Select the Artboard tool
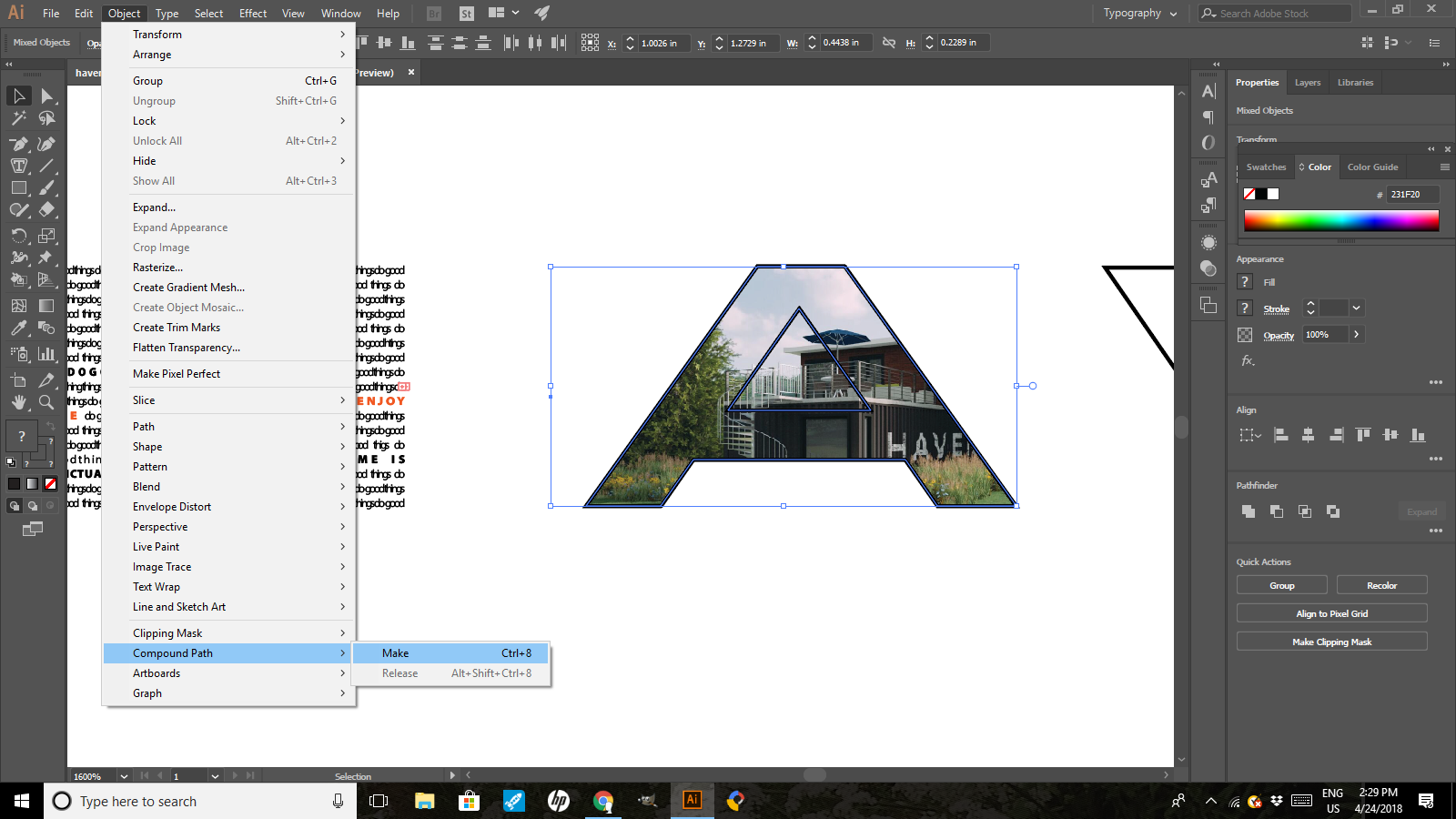 pyautogui.click(x=19, y=380)
